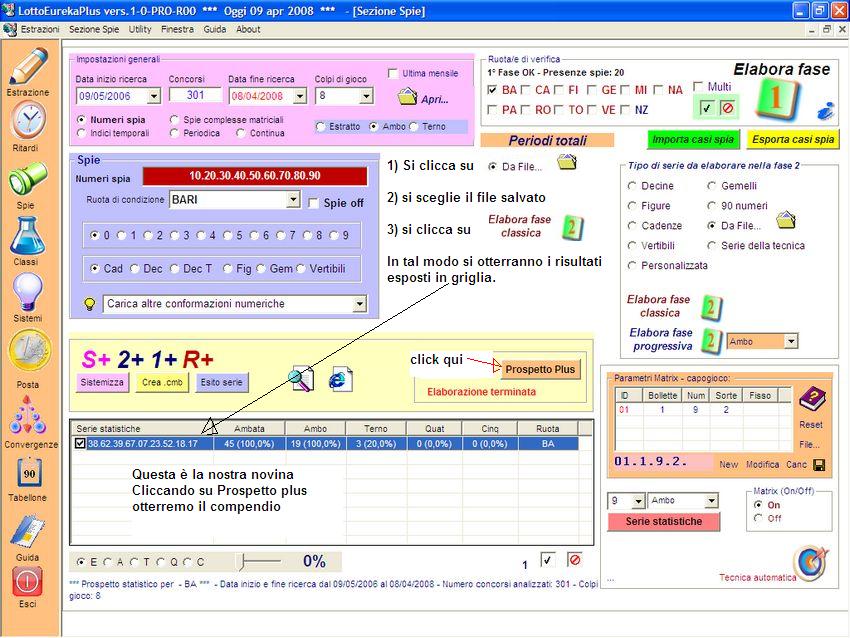Select the Decine radio button
Viewport: 850px width, 638px height.
632,186
